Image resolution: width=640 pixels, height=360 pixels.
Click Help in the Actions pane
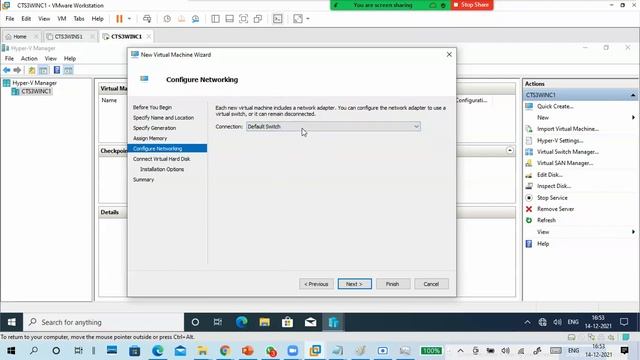click(543, 244)
